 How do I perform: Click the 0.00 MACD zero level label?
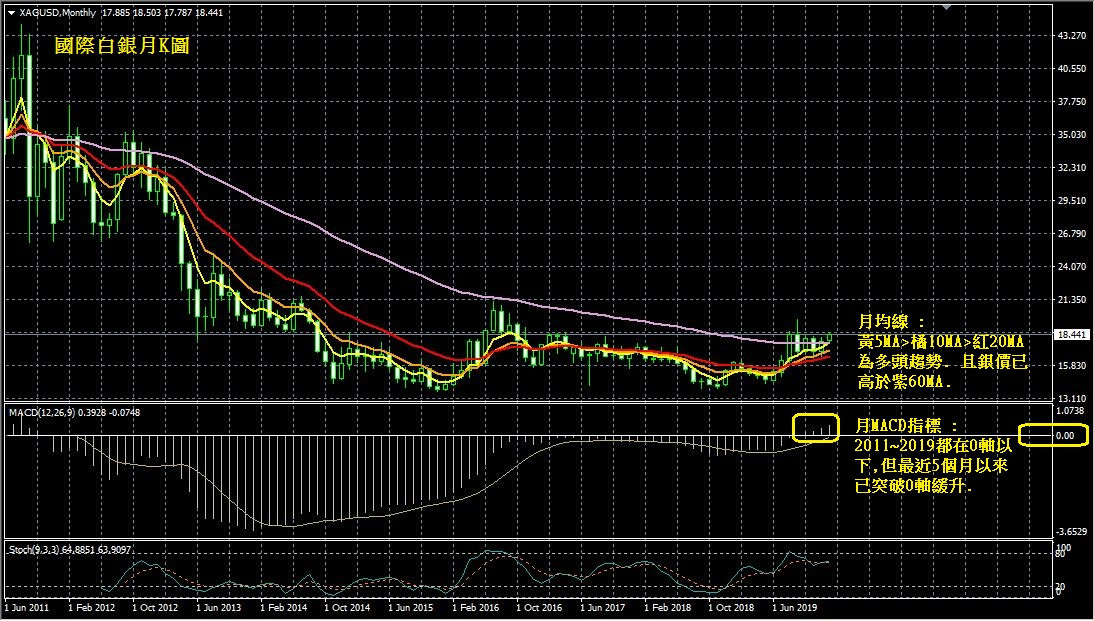(1065, 435)
